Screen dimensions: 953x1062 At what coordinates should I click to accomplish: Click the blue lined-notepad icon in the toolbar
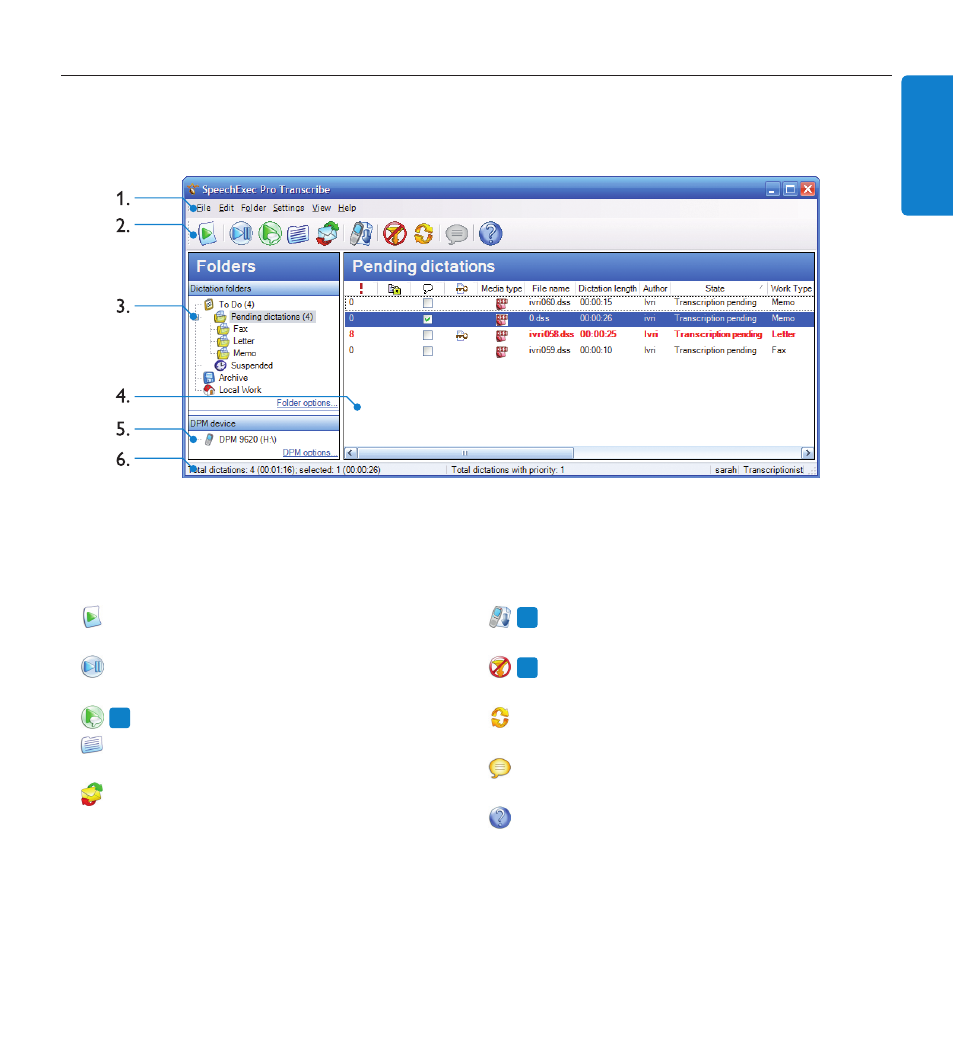tap(298, 234)
